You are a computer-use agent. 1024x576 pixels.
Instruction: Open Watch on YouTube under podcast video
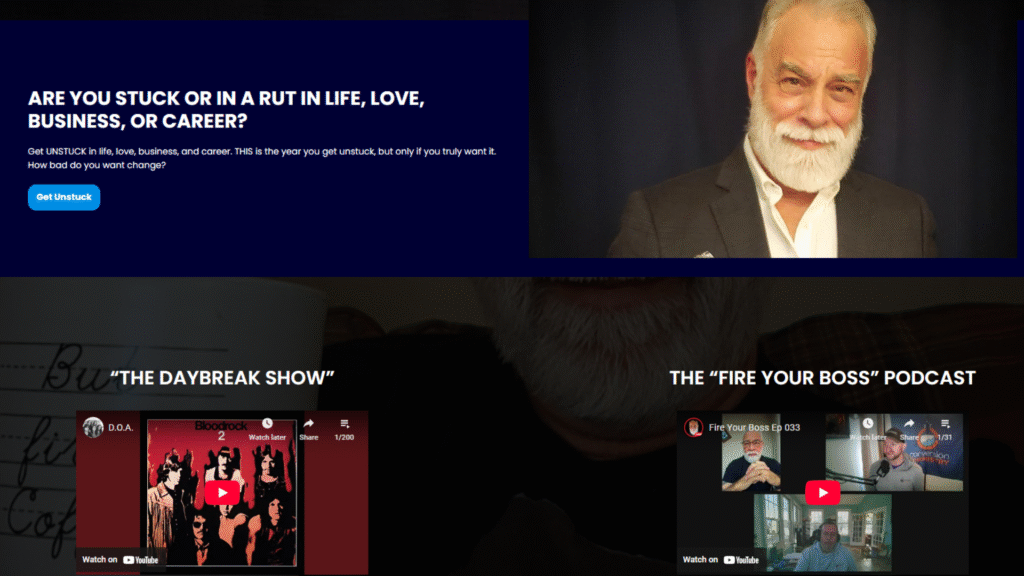pos(720,560)
